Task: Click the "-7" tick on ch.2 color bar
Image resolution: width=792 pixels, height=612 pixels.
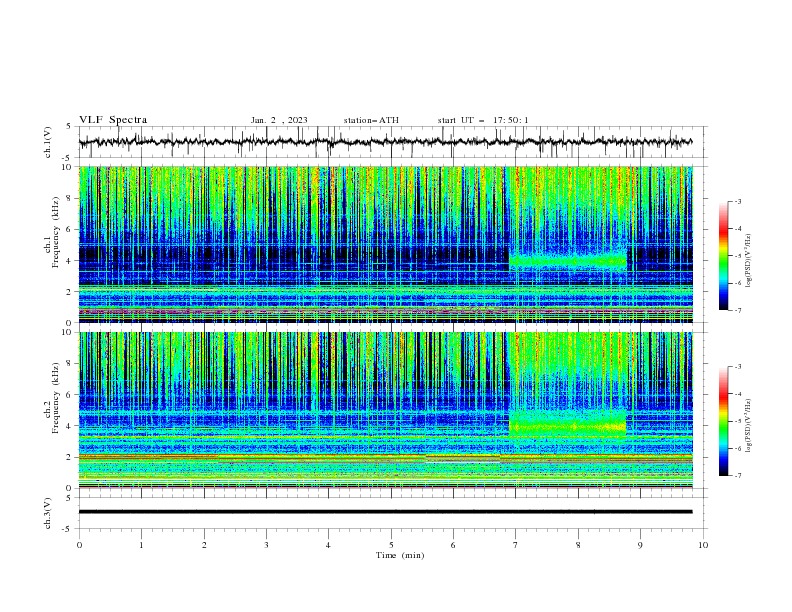Action: point(737,475)
